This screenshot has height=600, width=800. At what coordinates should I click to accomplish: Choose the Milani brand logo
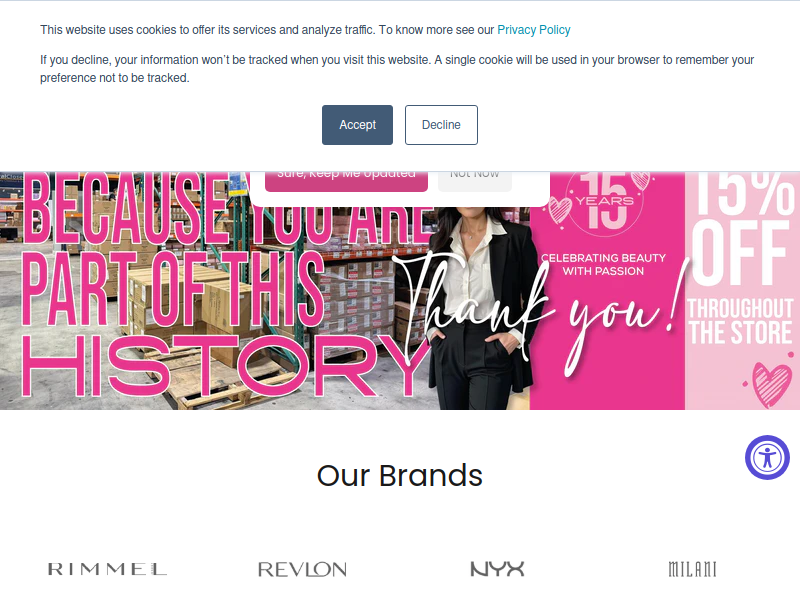[x=692, y=569]
